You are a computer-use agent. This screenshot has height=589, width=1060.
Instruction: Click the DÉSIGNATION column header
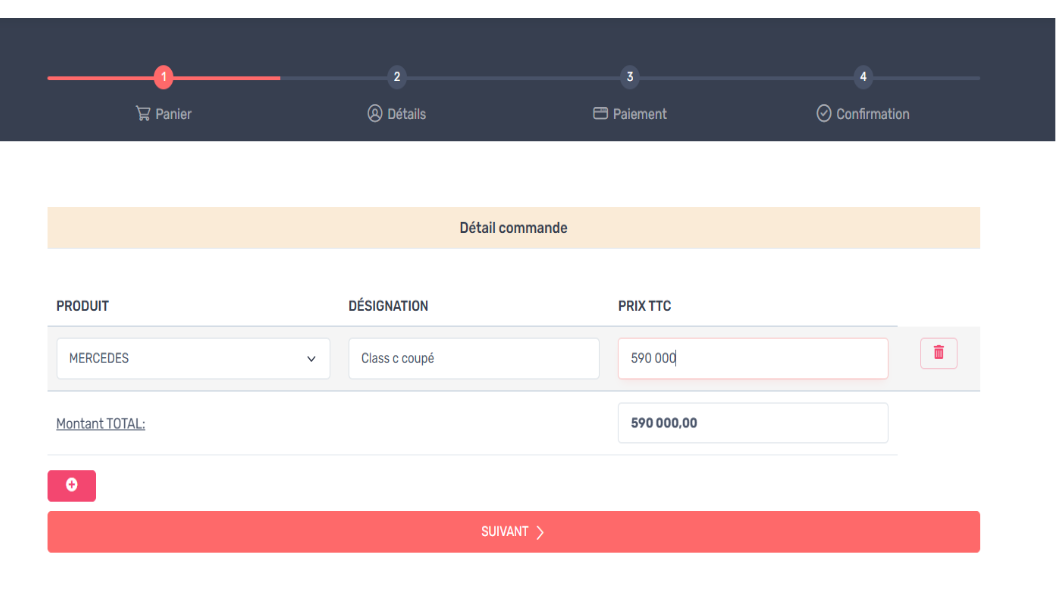click(388, 306)
